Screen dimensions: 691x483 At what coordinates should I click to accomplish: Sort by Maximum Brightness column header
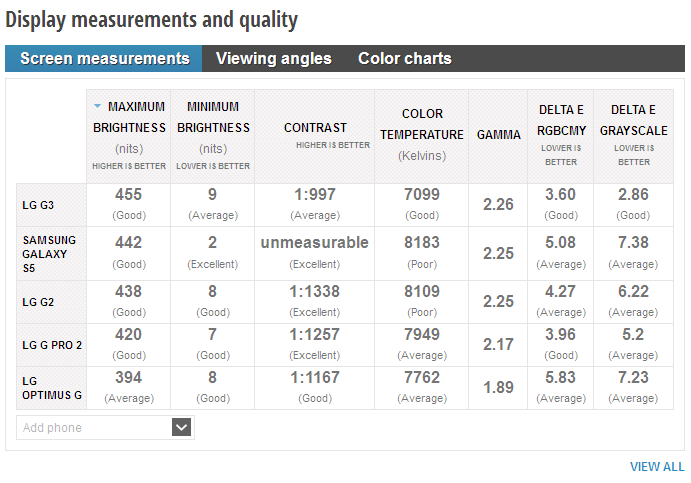pos(129,136)
